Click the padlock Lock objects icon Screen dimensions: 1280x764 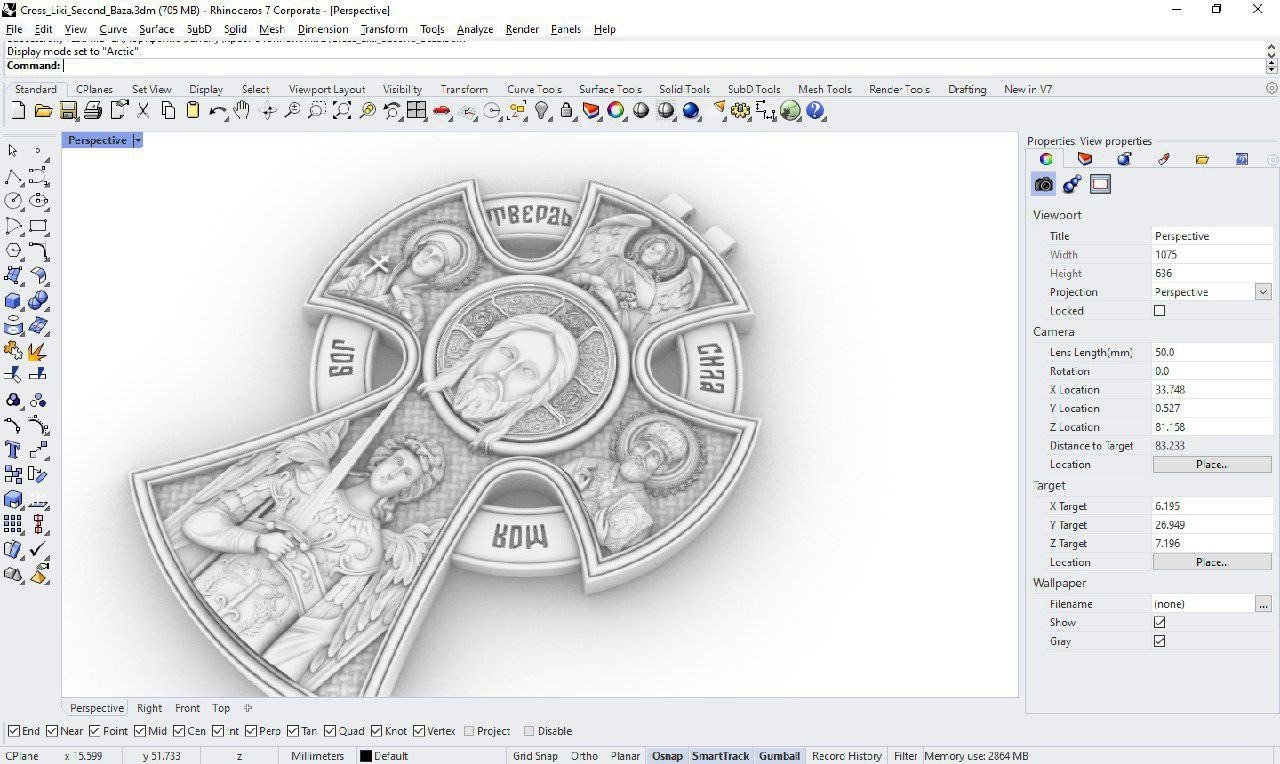567,111
